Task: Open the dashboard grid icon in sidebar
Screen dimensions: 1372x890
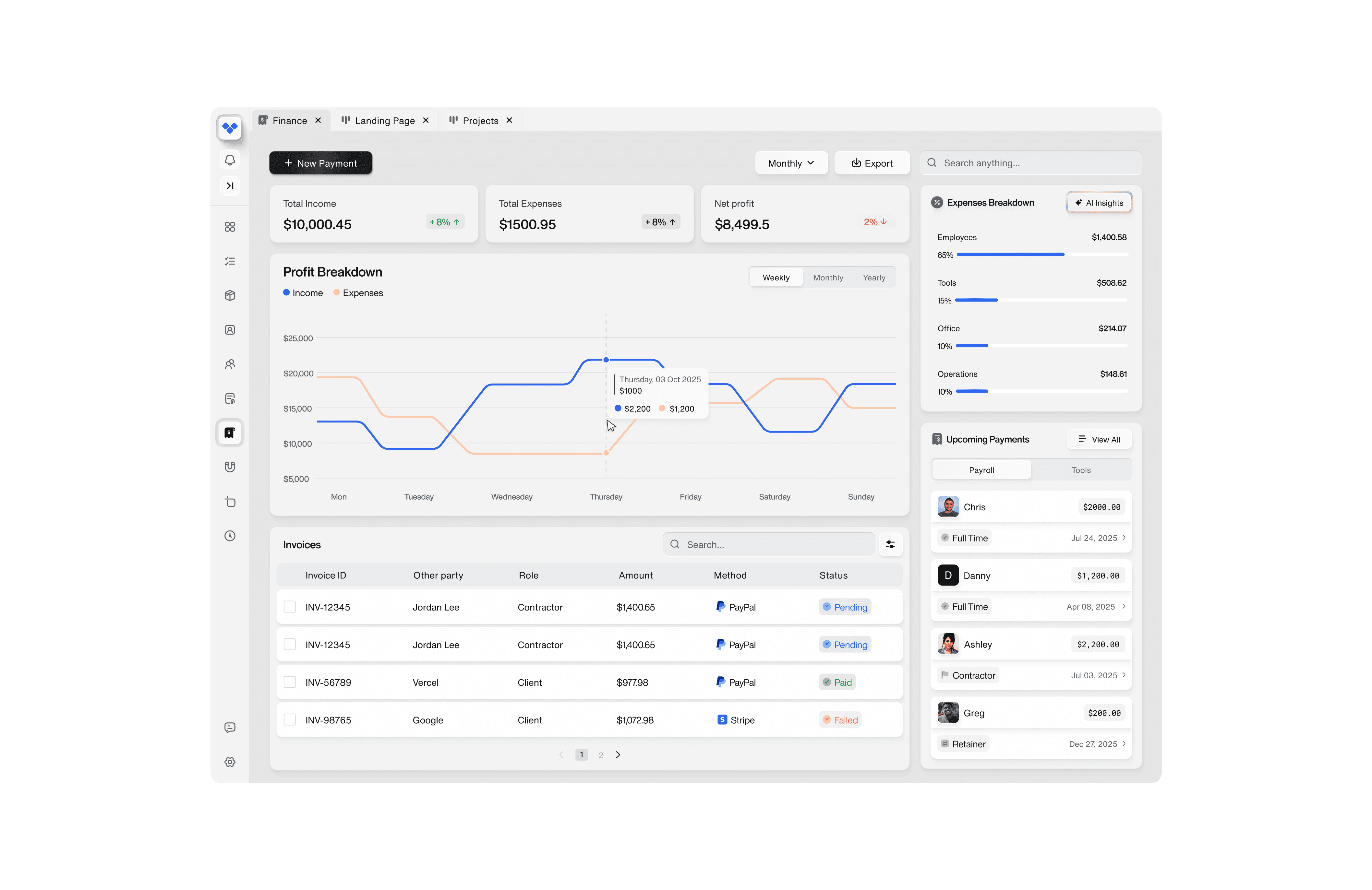Action: click(229, 227)
